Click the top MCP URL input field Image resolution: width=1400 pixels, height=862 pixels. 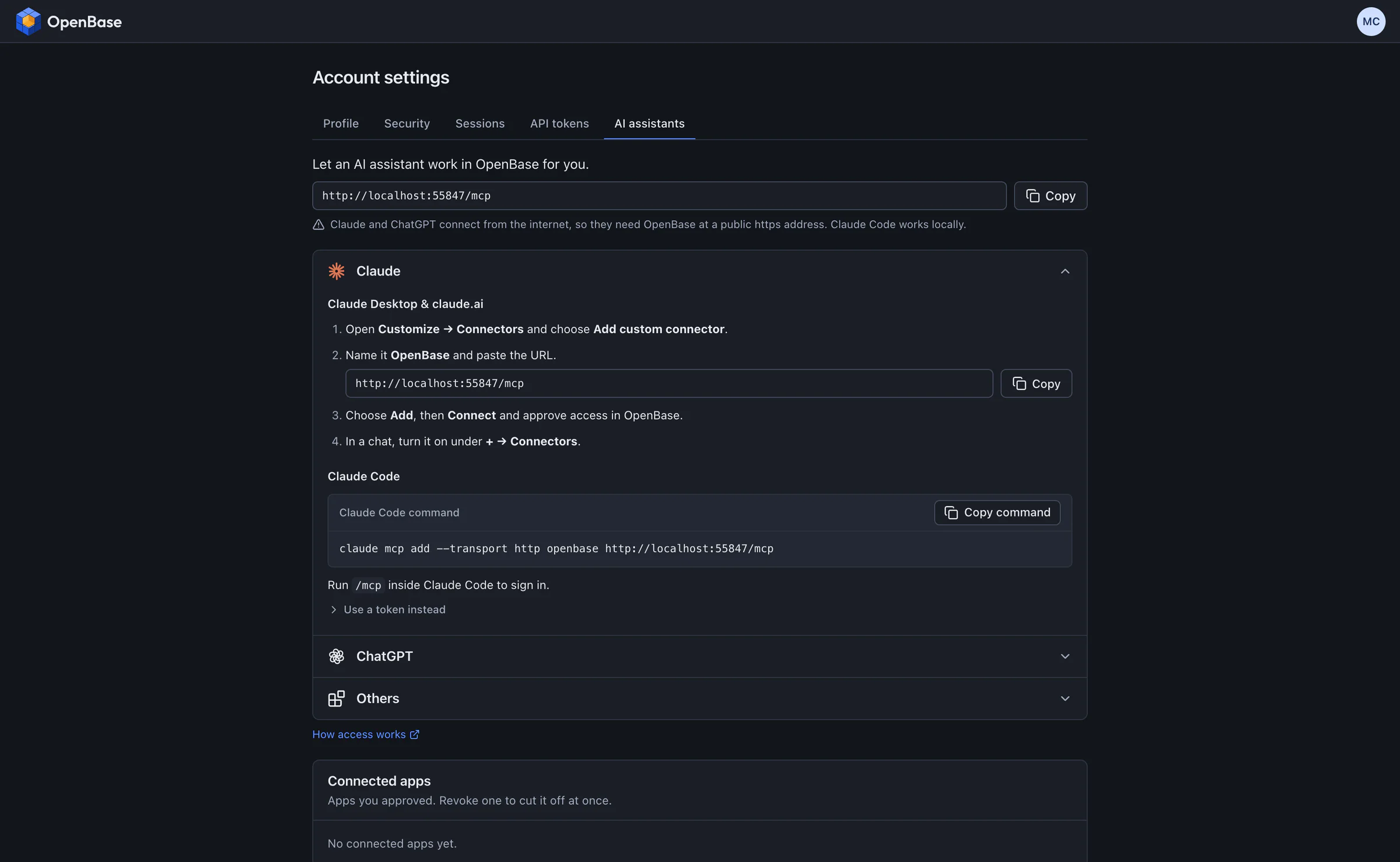pyautogui.click(x=659, y=196)
